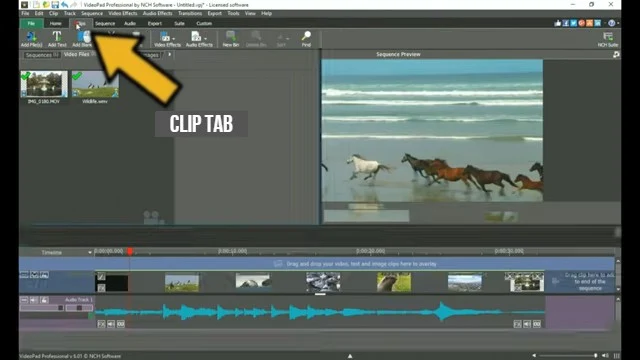
Task: Click the edit icon on first black clip
Action: 101,277
